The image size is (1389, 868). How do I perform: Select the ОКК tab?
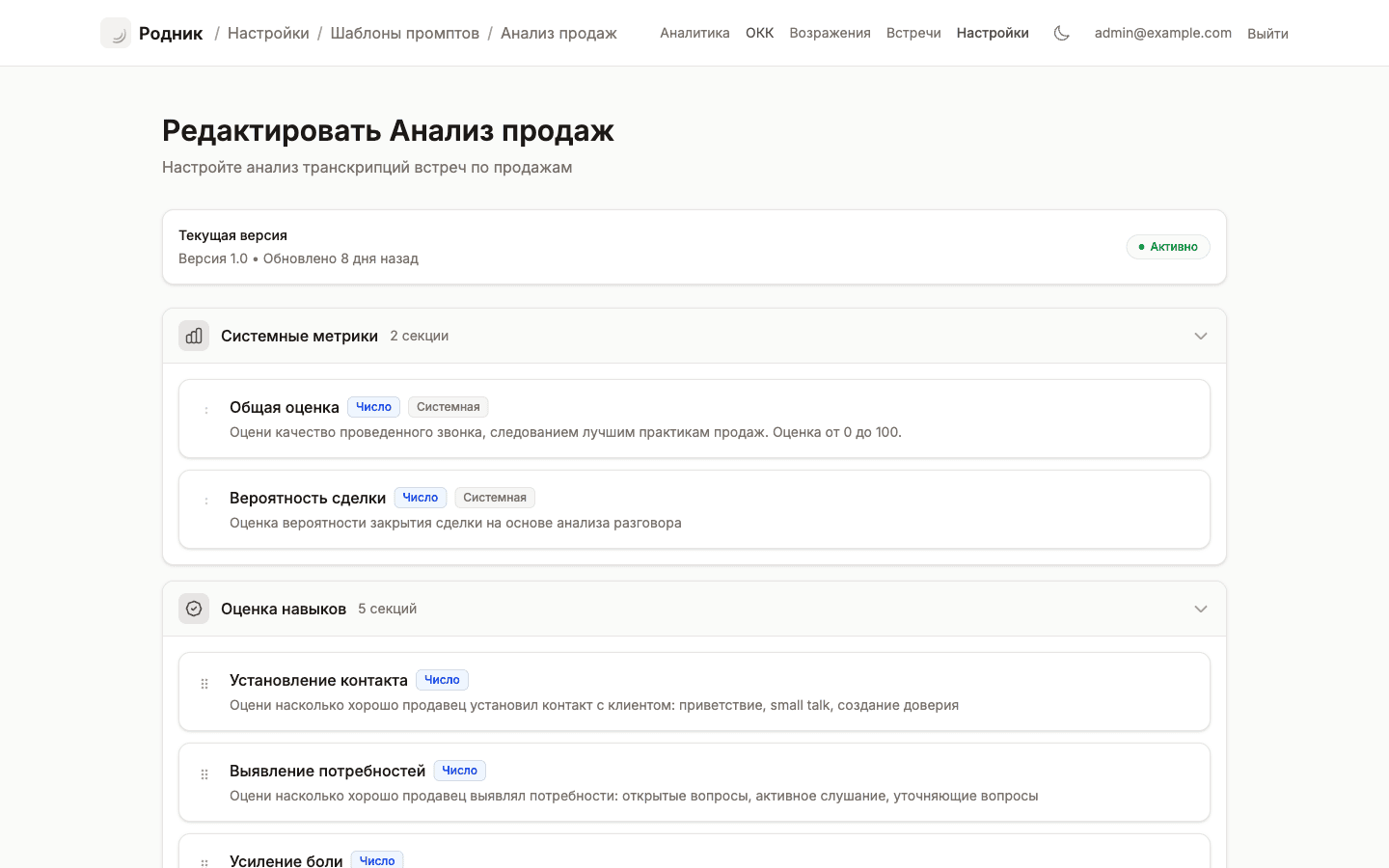759,32
